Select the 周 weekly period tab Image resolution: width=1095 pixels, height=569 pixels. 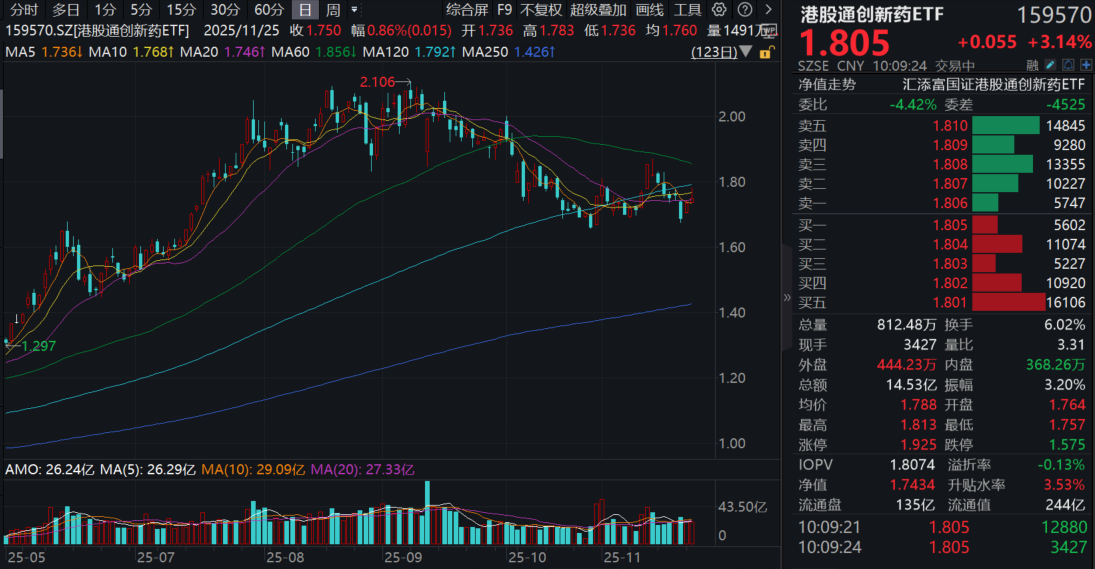(x=333, y=10)
